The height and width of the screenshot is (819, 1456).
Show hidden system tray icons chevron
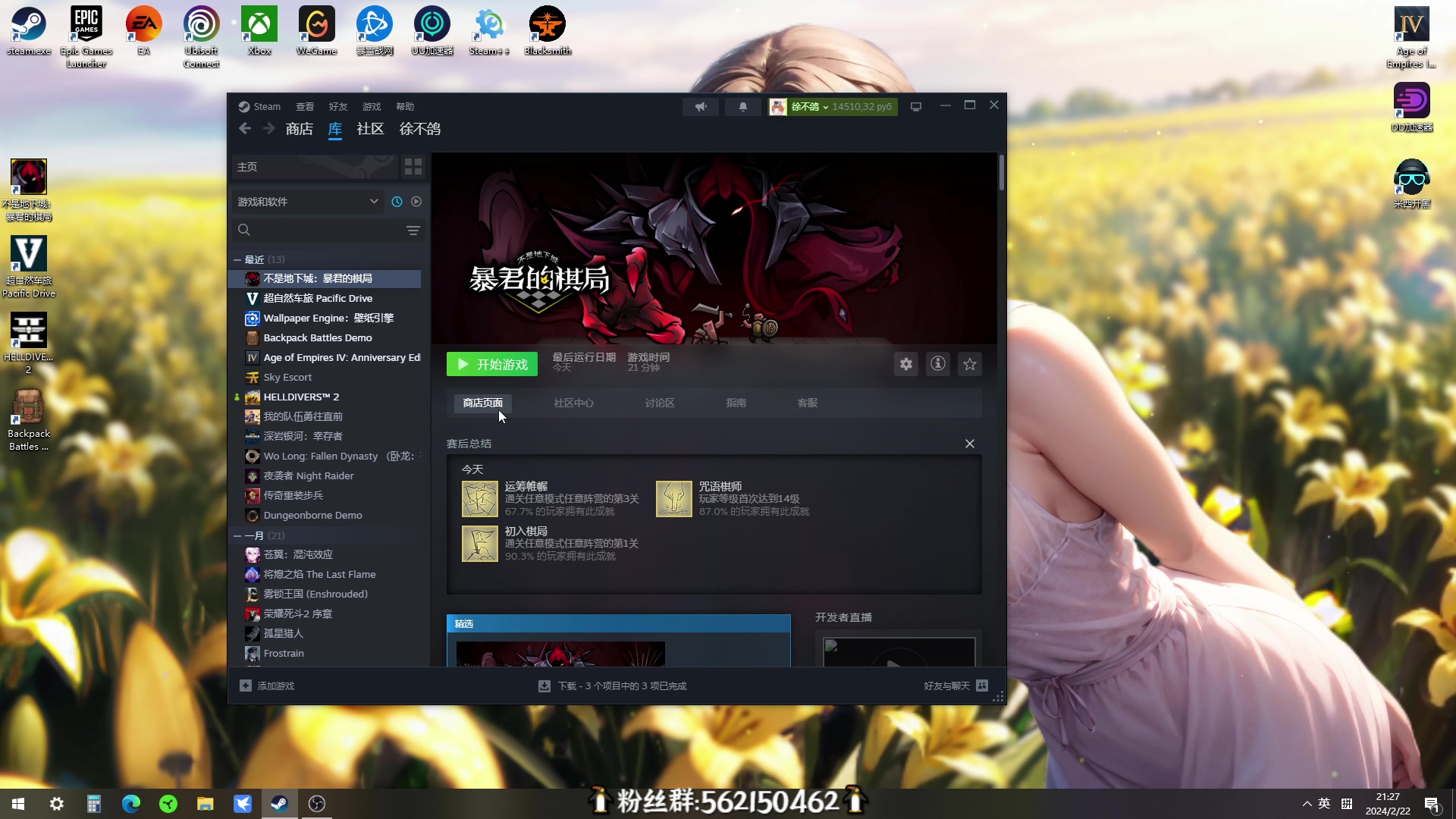point(1307,804)
